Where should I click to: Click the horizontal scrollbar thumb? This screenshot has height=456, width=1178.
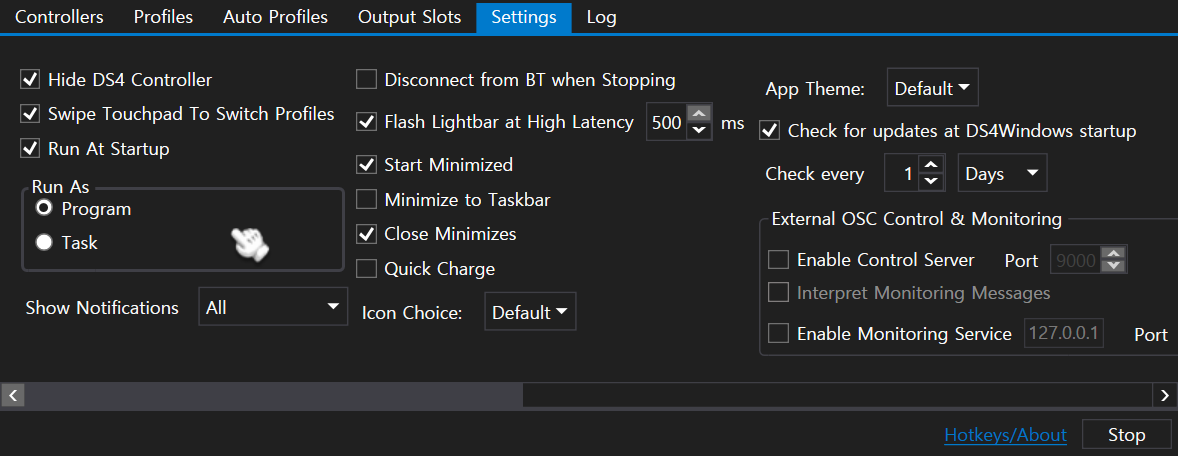273,394
